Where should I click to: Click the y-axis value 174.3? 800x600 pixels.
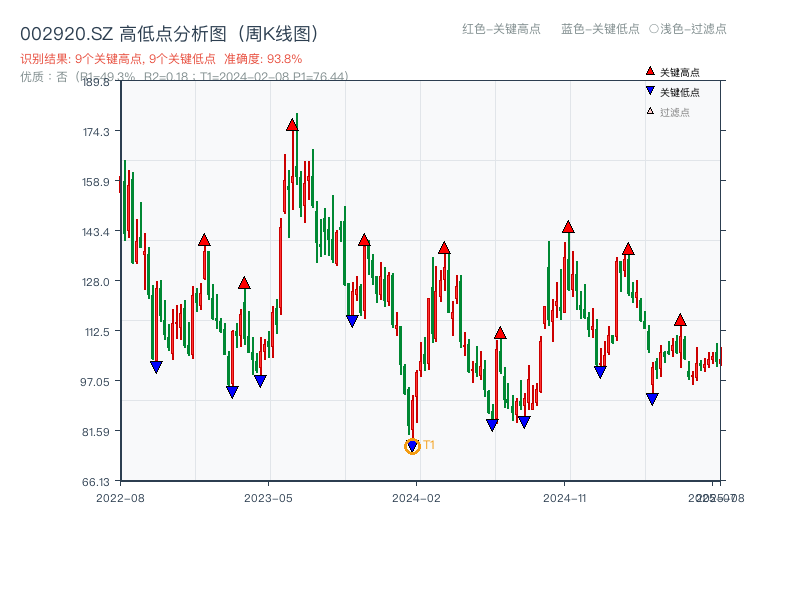click(96, 132)
